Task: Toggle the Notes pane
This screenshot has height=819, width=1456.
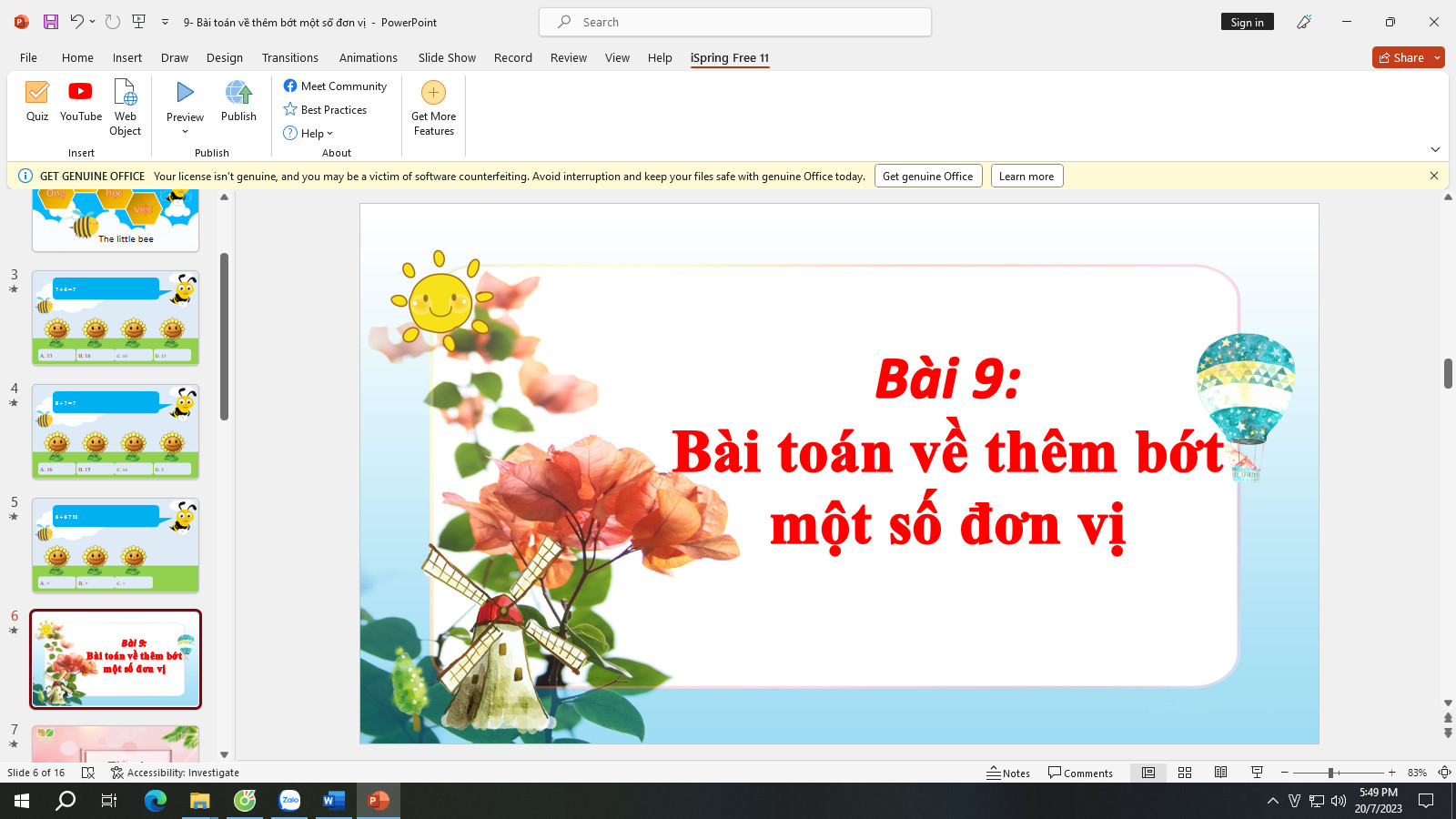Action: (x=1008, y=773)
